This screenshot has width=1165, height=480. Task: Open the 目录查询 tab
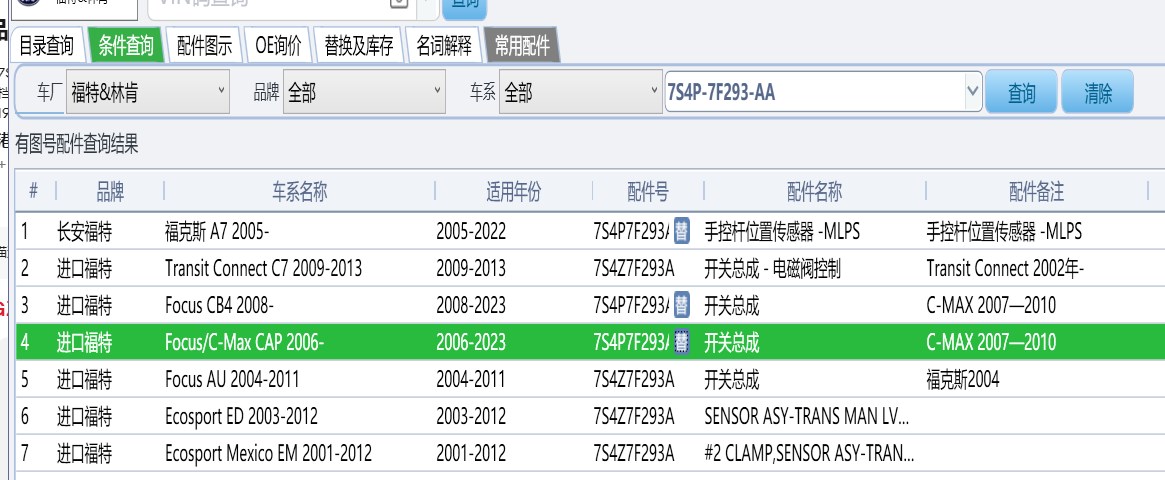point(46,46)
